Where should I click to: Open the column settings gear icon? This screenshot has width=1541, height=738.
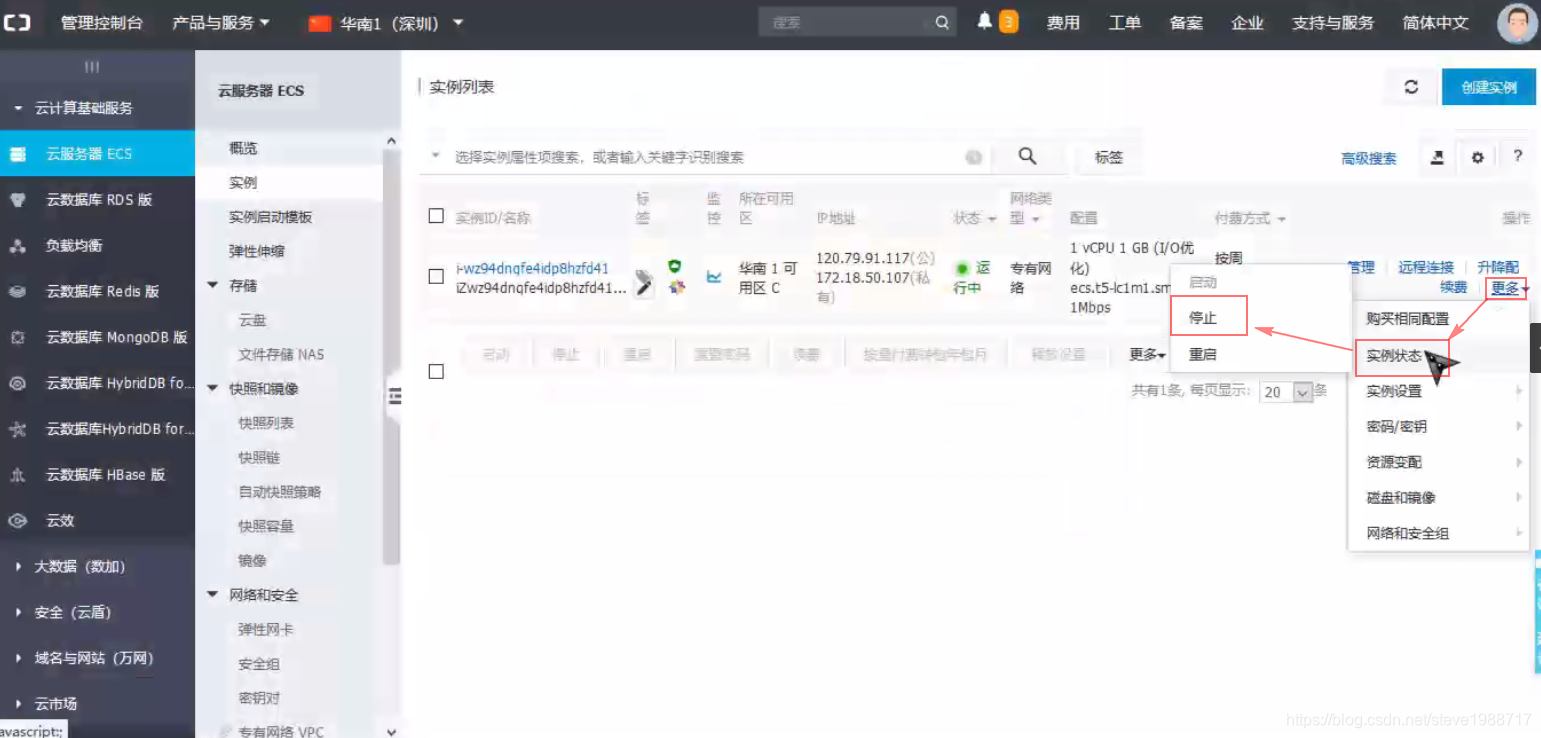pyautogui.click(x=1477, y=157)
